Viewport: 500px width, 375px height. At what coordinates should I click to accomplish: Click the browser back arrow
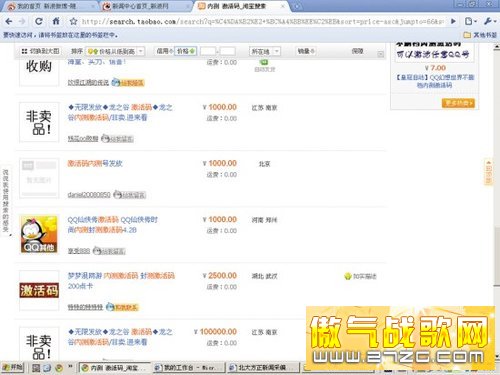(x=9, y=22)
